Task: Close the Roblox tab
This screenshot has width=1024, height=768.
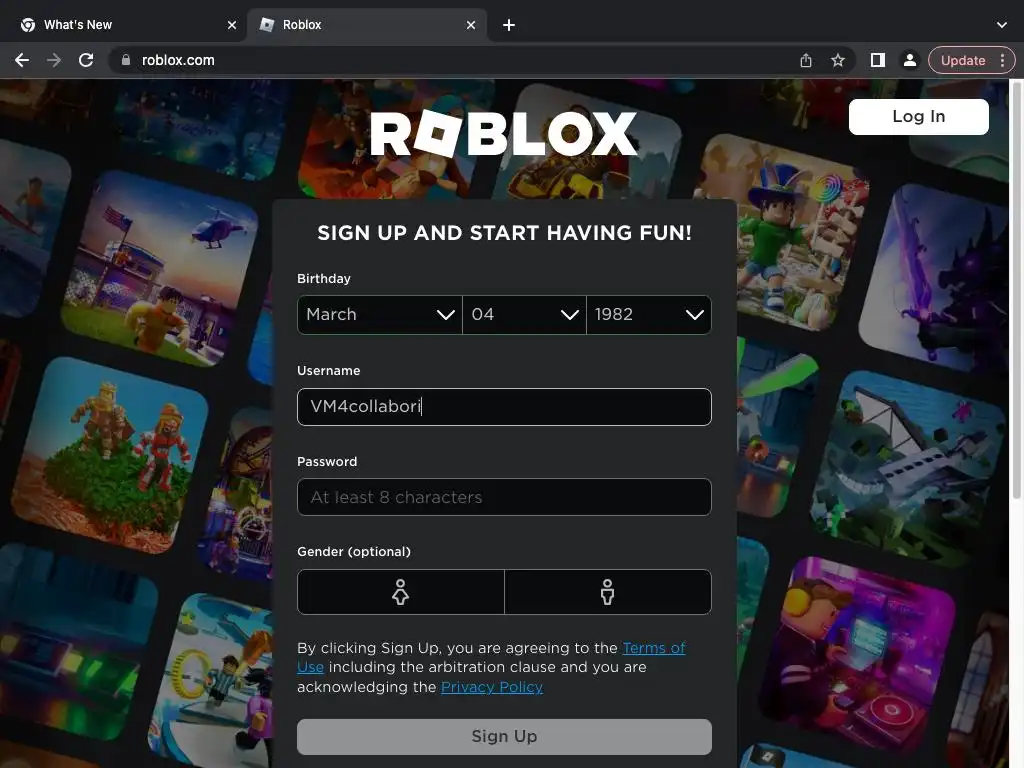Action: (x=471, y=25)
